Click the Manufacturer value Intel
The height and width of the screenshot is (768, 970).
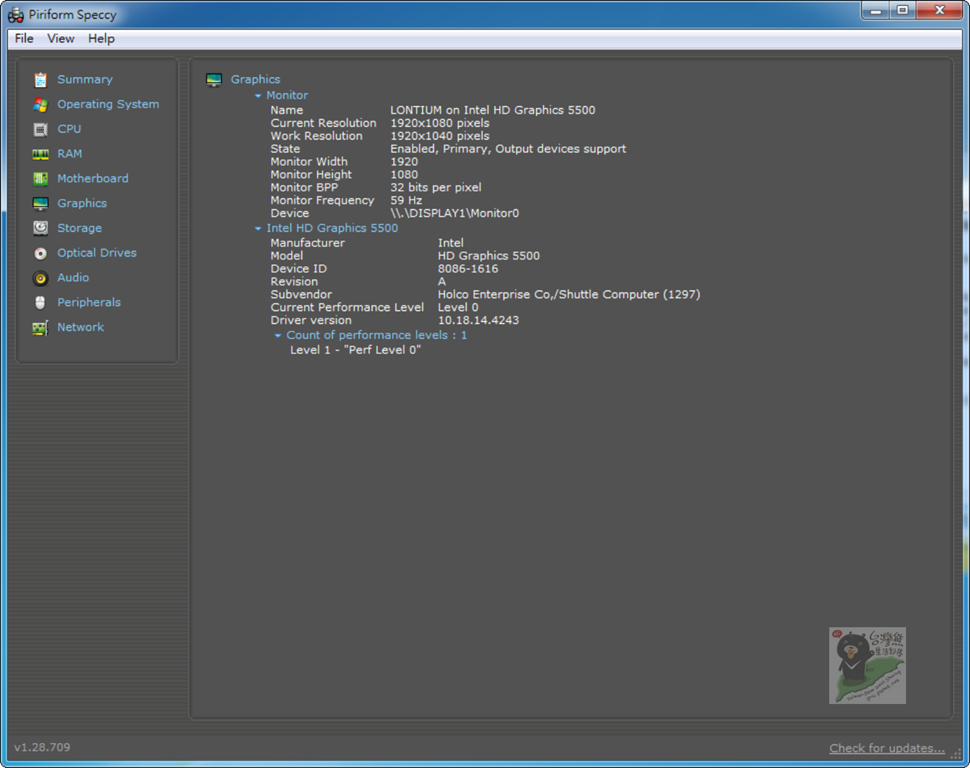[x=450, y=243]
